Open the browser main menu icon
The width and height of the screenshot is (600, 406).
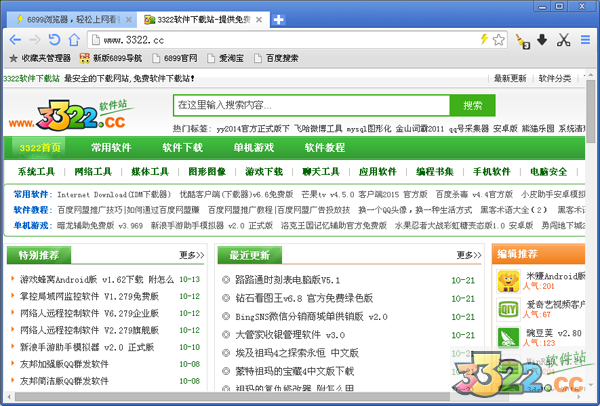coord(585,39)
